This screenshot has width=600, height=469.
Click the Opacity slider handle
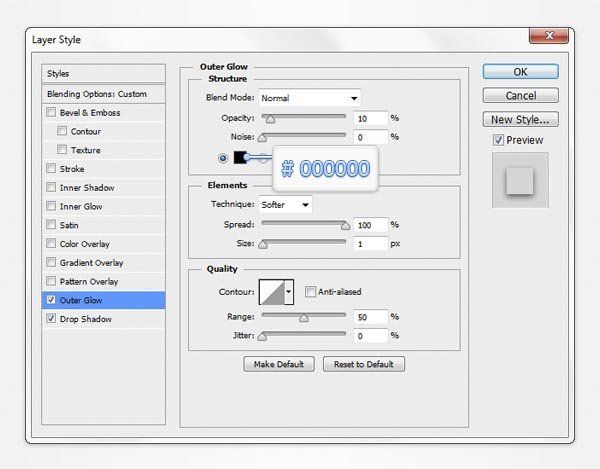coord(270,119)
